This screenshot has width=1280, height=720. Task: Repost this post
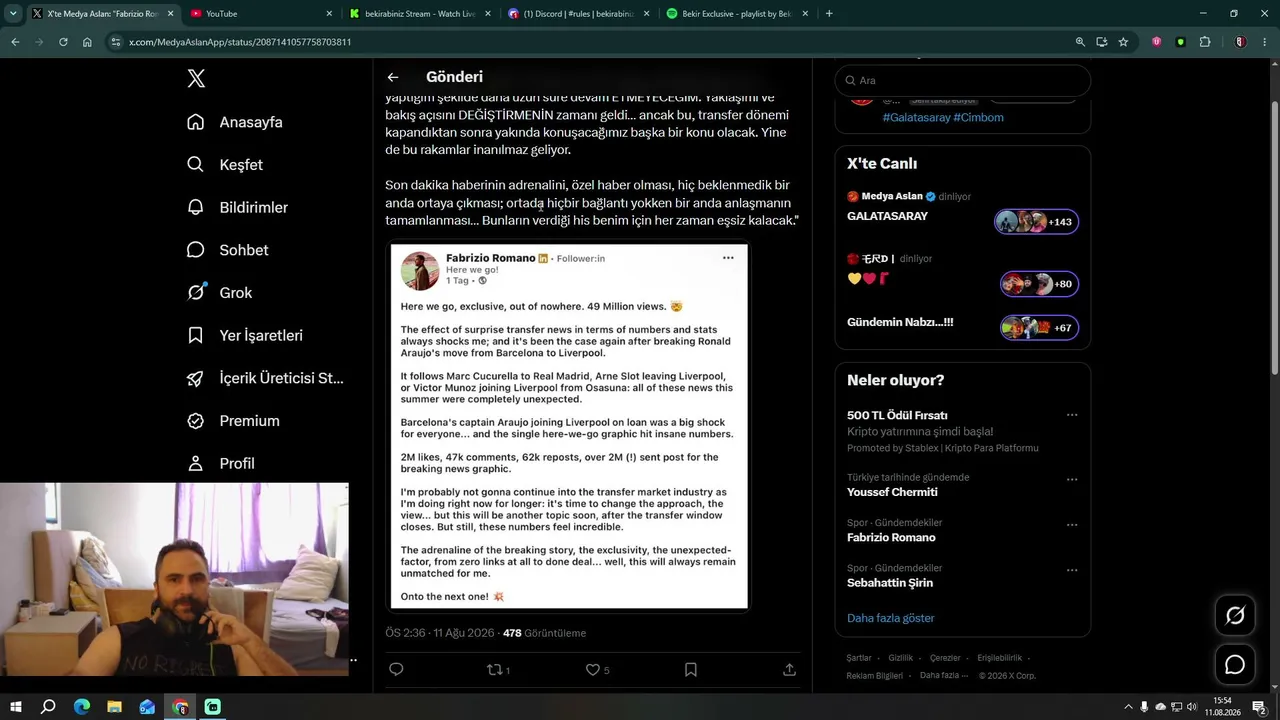(x=498, y=670)
